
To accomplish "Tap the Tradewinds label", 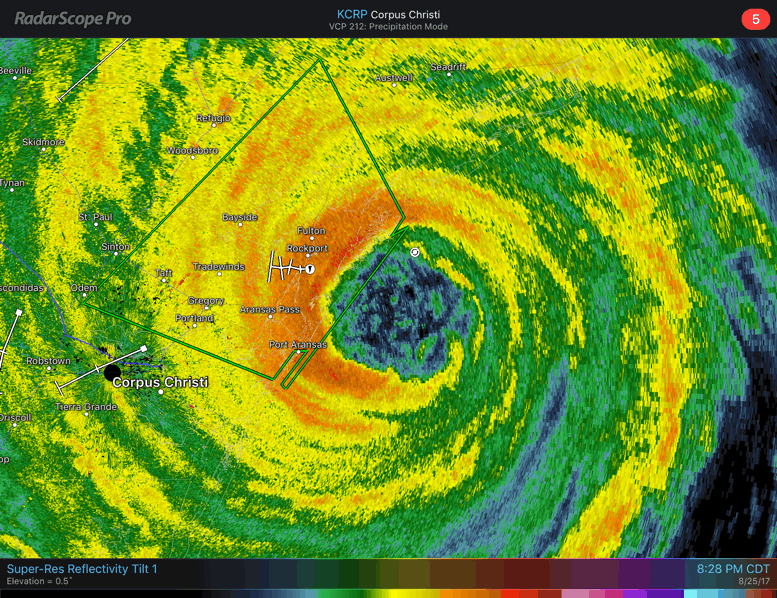I will 219,267.
